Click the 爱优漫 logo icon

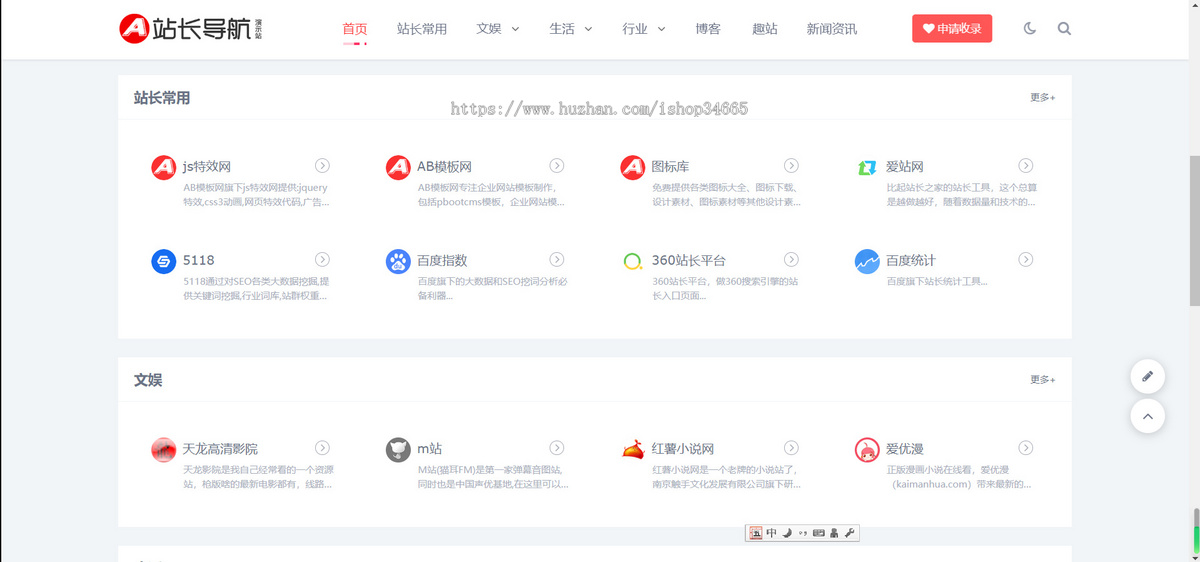(x=867, y=449)
